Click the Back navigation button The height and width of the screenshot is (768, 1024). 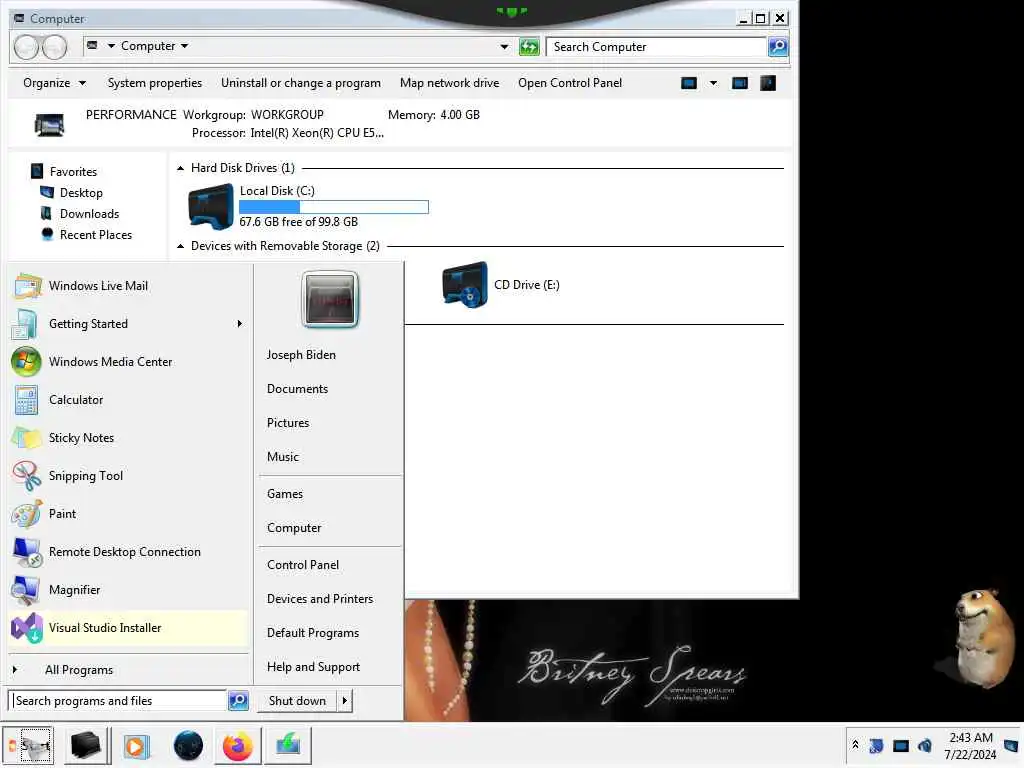pos(26,47)
